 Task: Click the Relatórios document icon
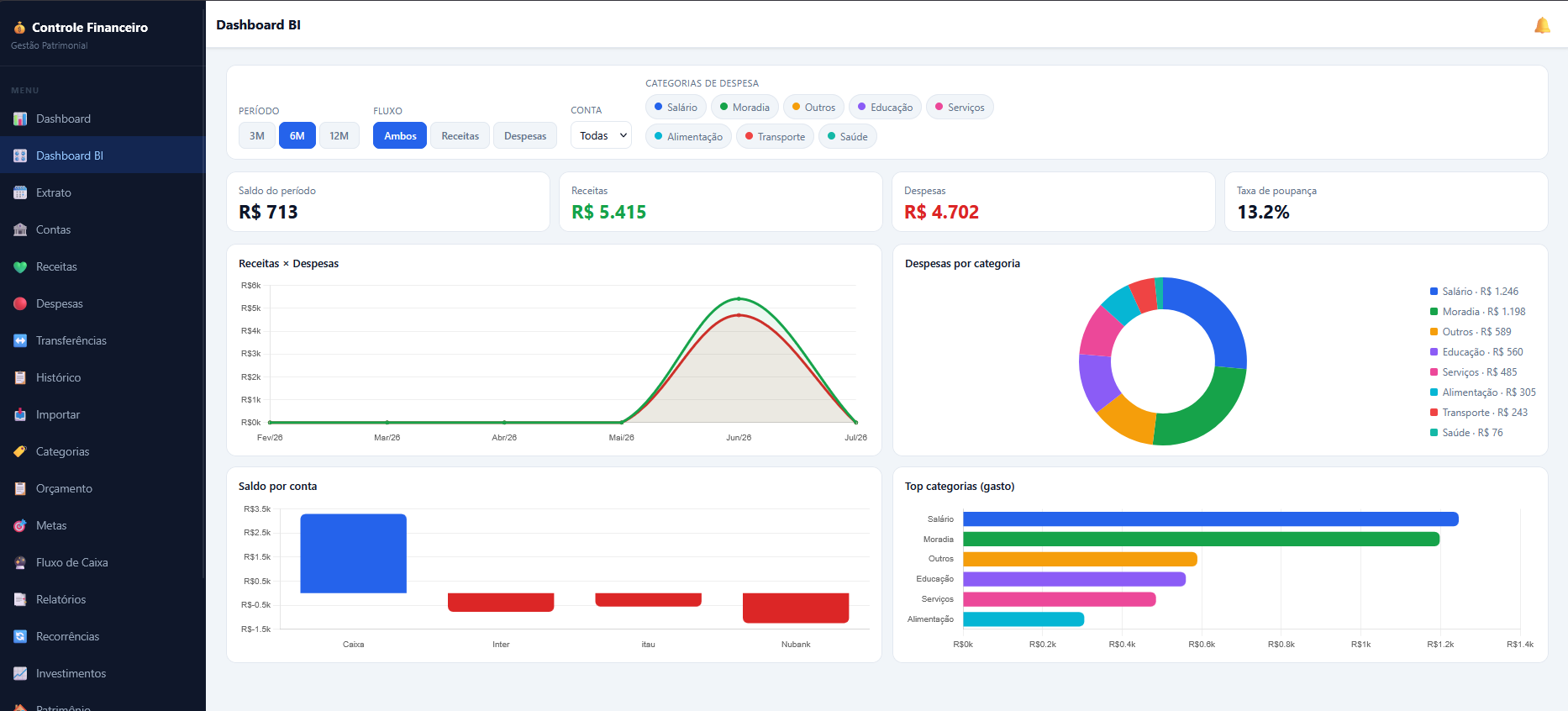(x=20, y=599)
